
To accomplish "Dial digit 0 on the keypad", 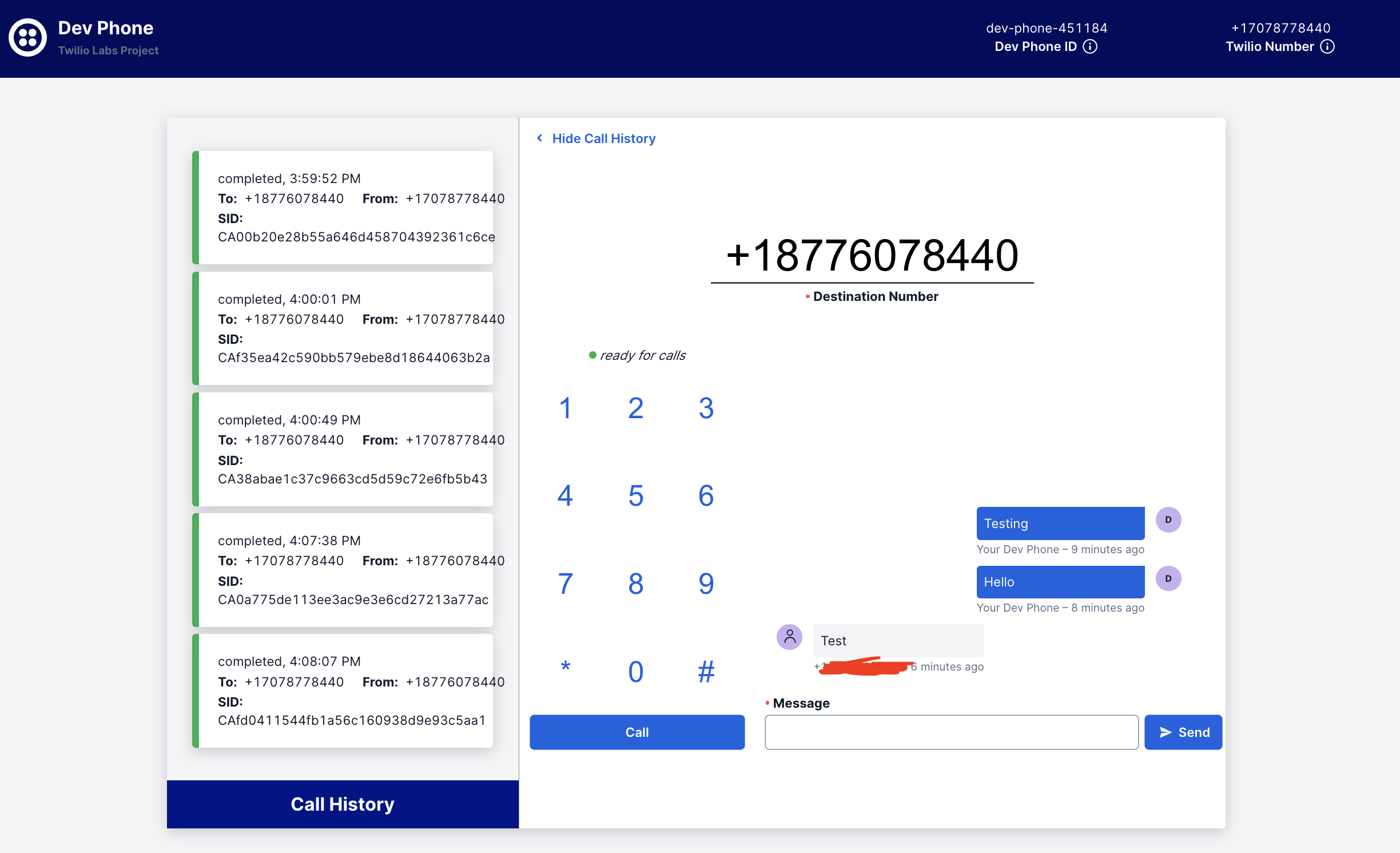I will pyautogui.click(x=635, y=672).
